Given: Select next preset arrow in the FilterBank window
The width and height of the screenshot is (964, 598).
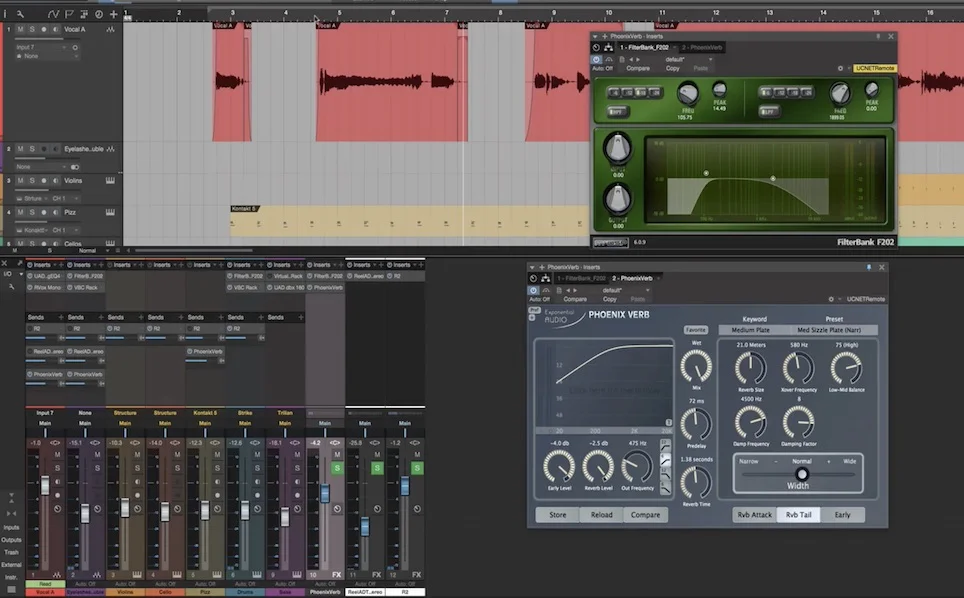Looking at the screenshot, I should click(638, 60).
